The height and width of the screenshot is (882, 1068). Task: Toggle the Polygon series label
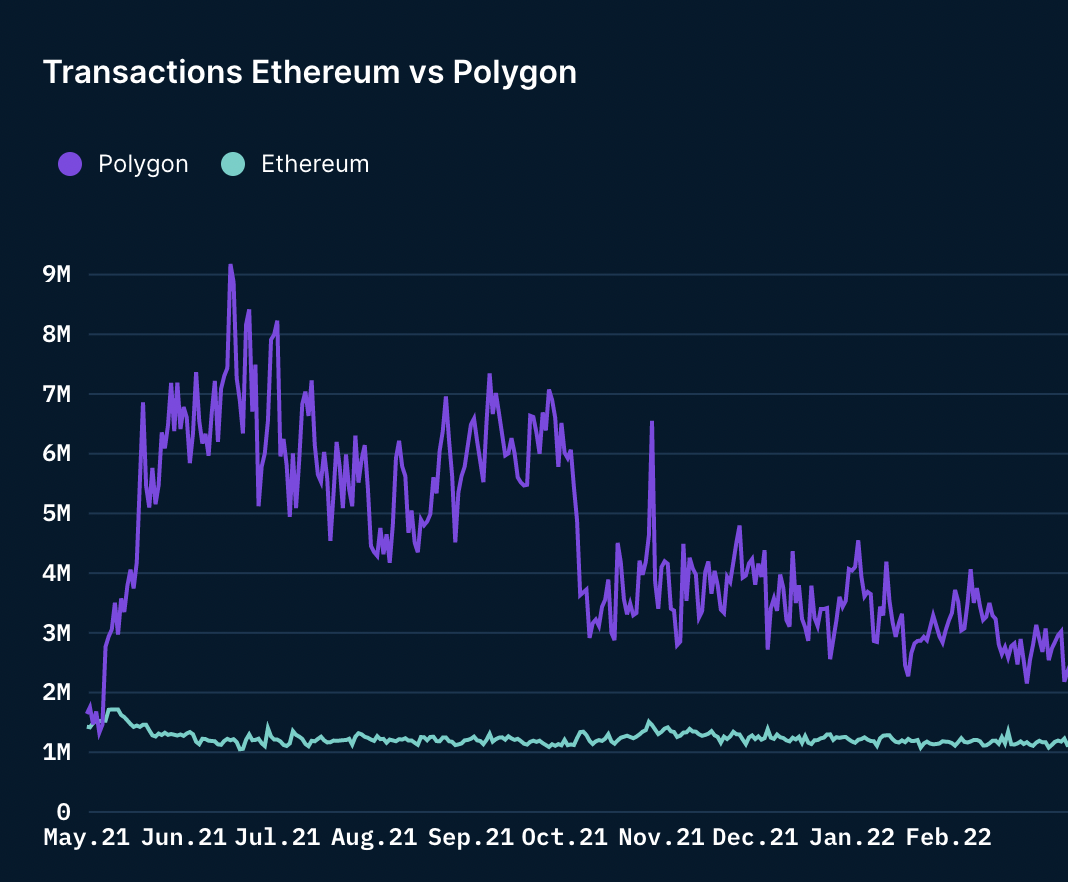coord(143,164)
